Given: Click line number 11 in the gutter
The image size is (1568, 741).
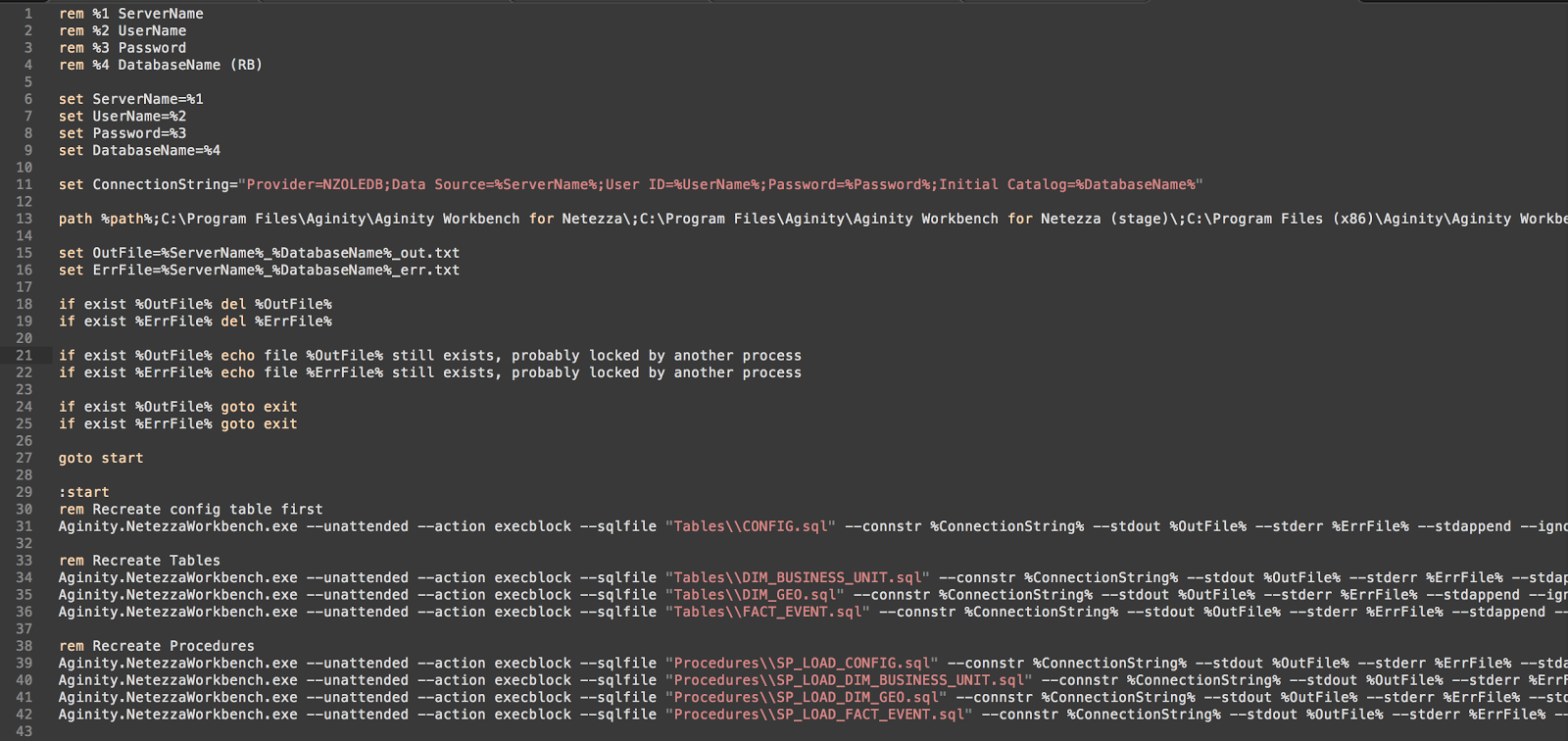Looking at the screenshot, I should click(x=24, y=184).
